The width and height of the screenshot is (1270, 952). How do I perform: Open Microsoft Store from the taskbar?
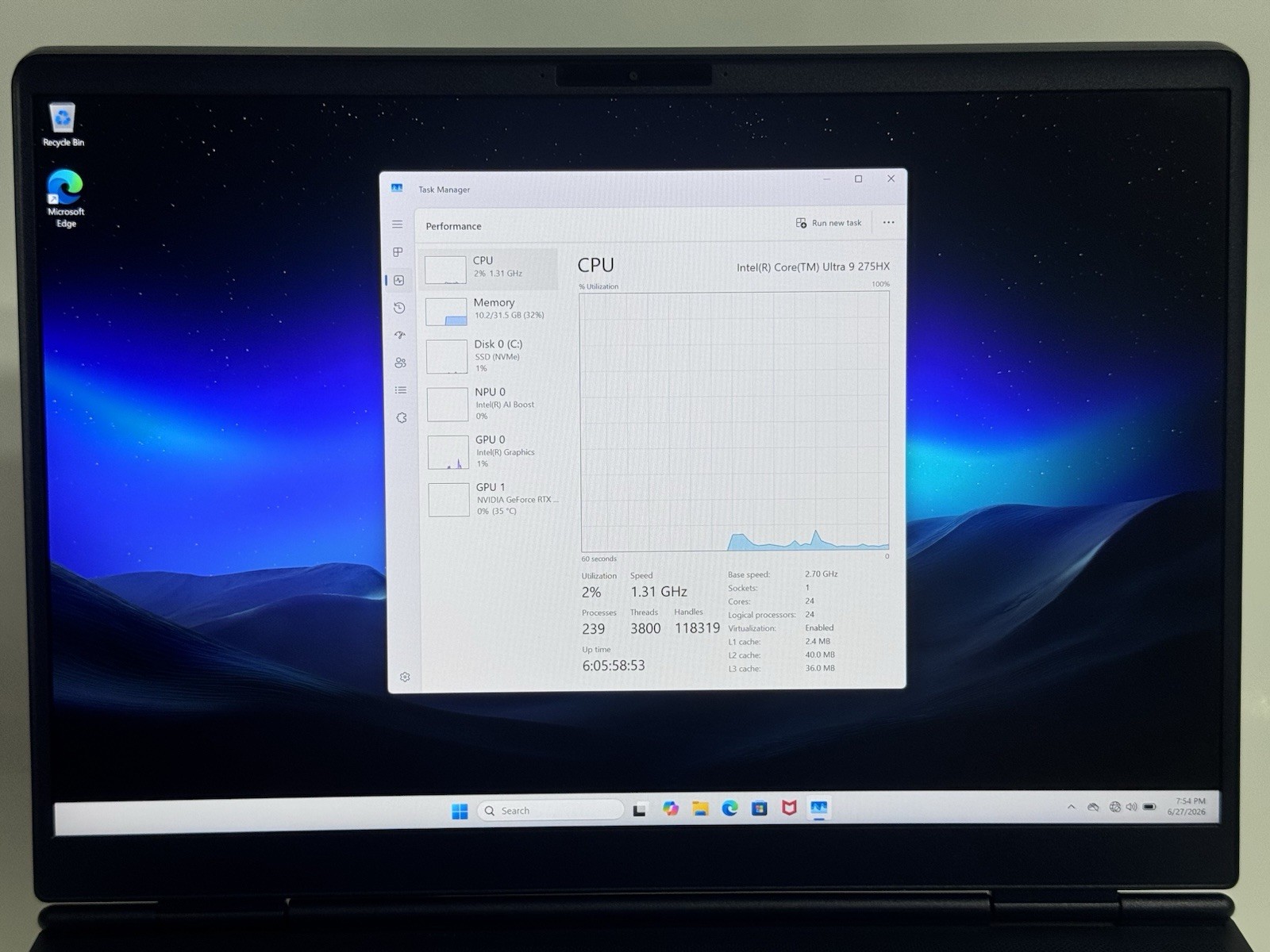(760, 808)
